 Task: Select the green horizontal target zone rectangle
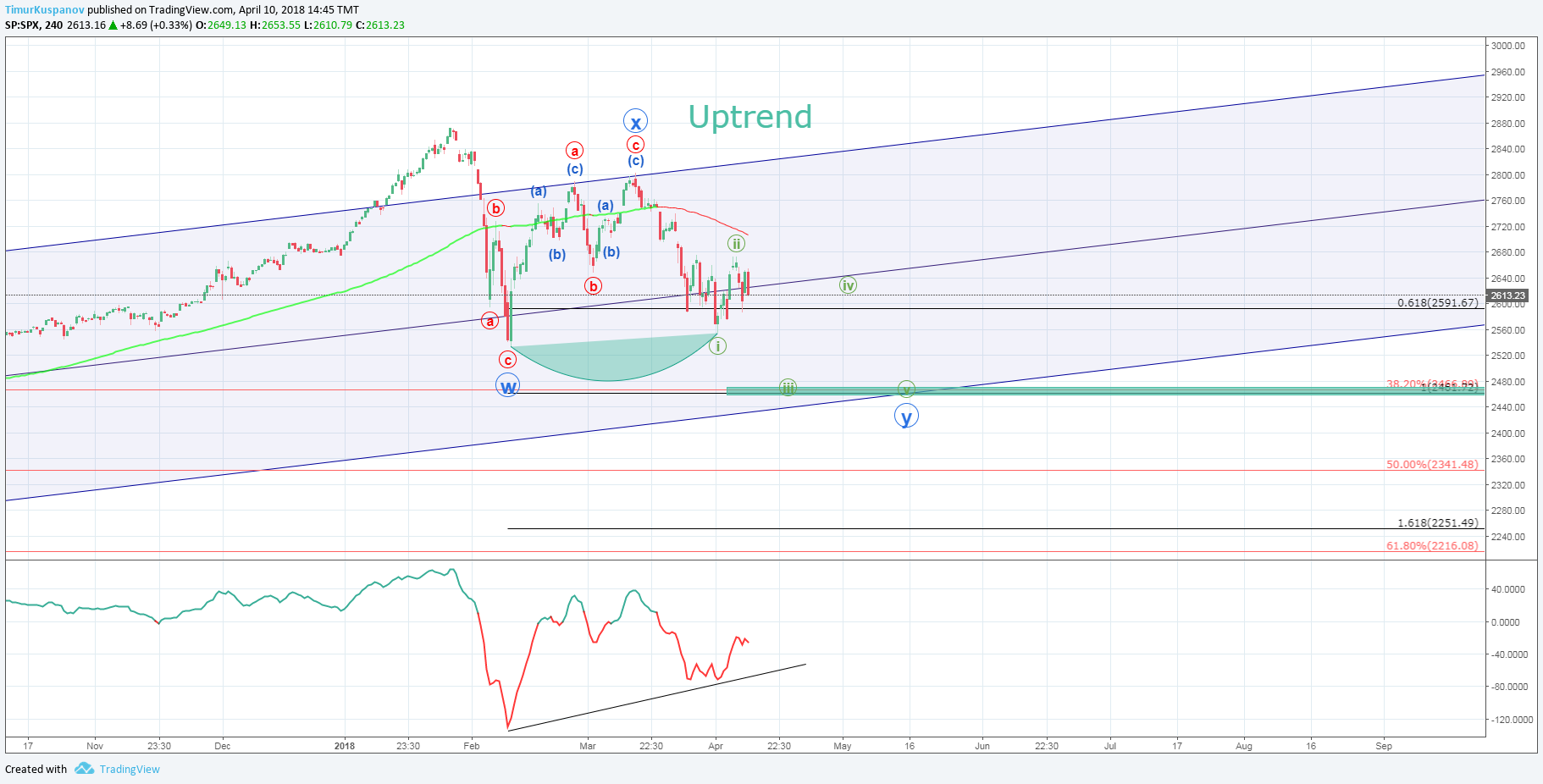(1105, 391)
